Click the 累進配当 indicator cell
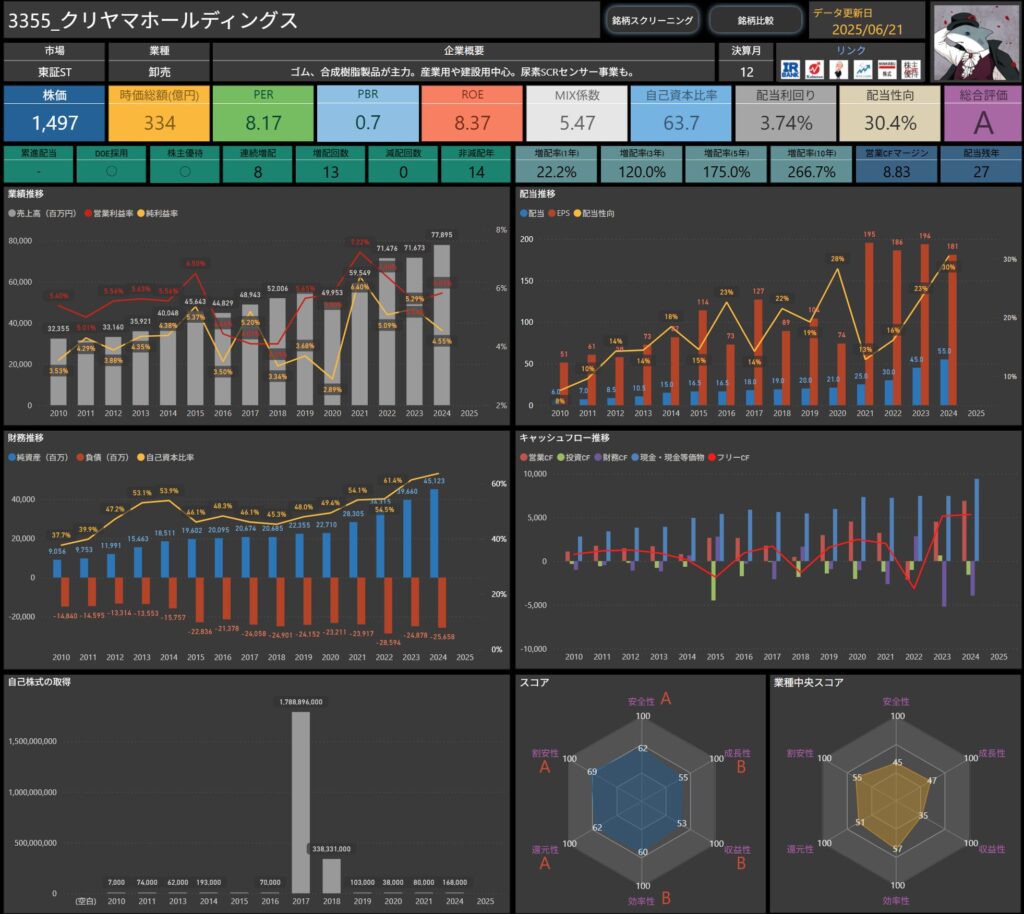This screenshot has height=914, width=1024. 39,164
